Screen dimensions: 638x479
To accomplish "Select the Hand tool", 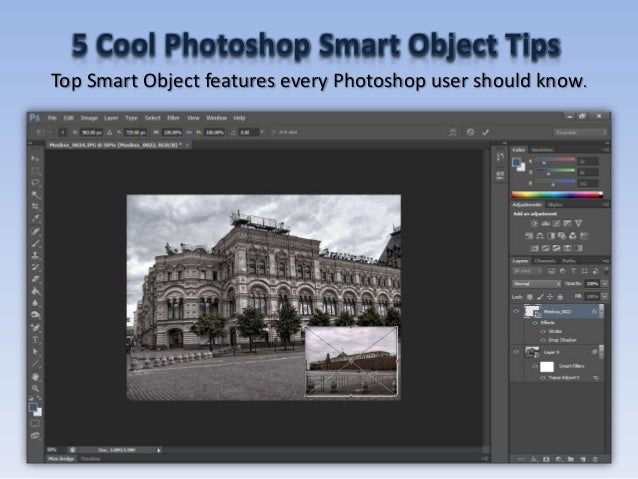I will [35, 377].
